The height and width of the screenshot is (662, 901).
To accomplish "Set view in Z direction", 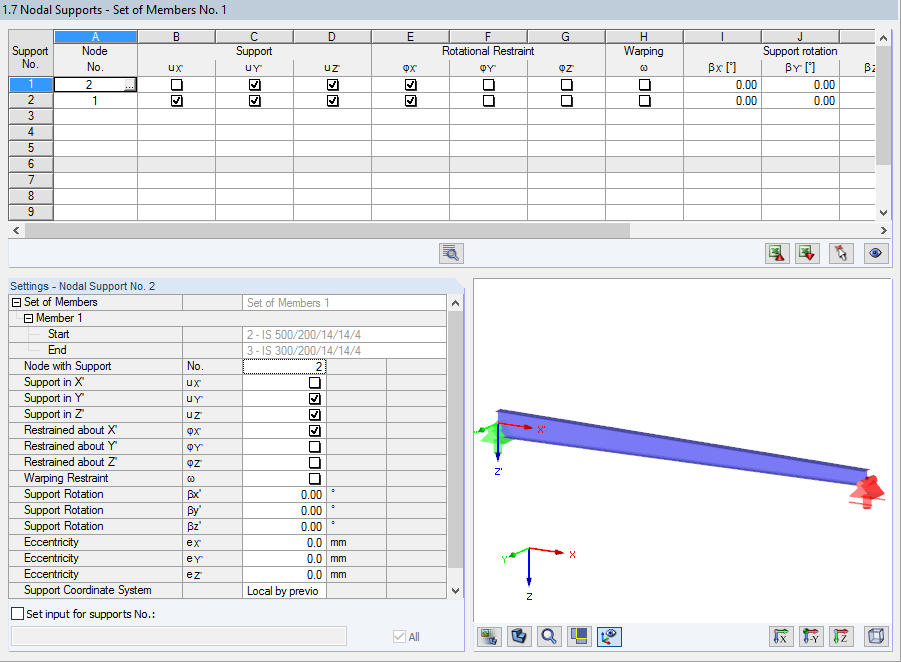I will tap(841, 636).
